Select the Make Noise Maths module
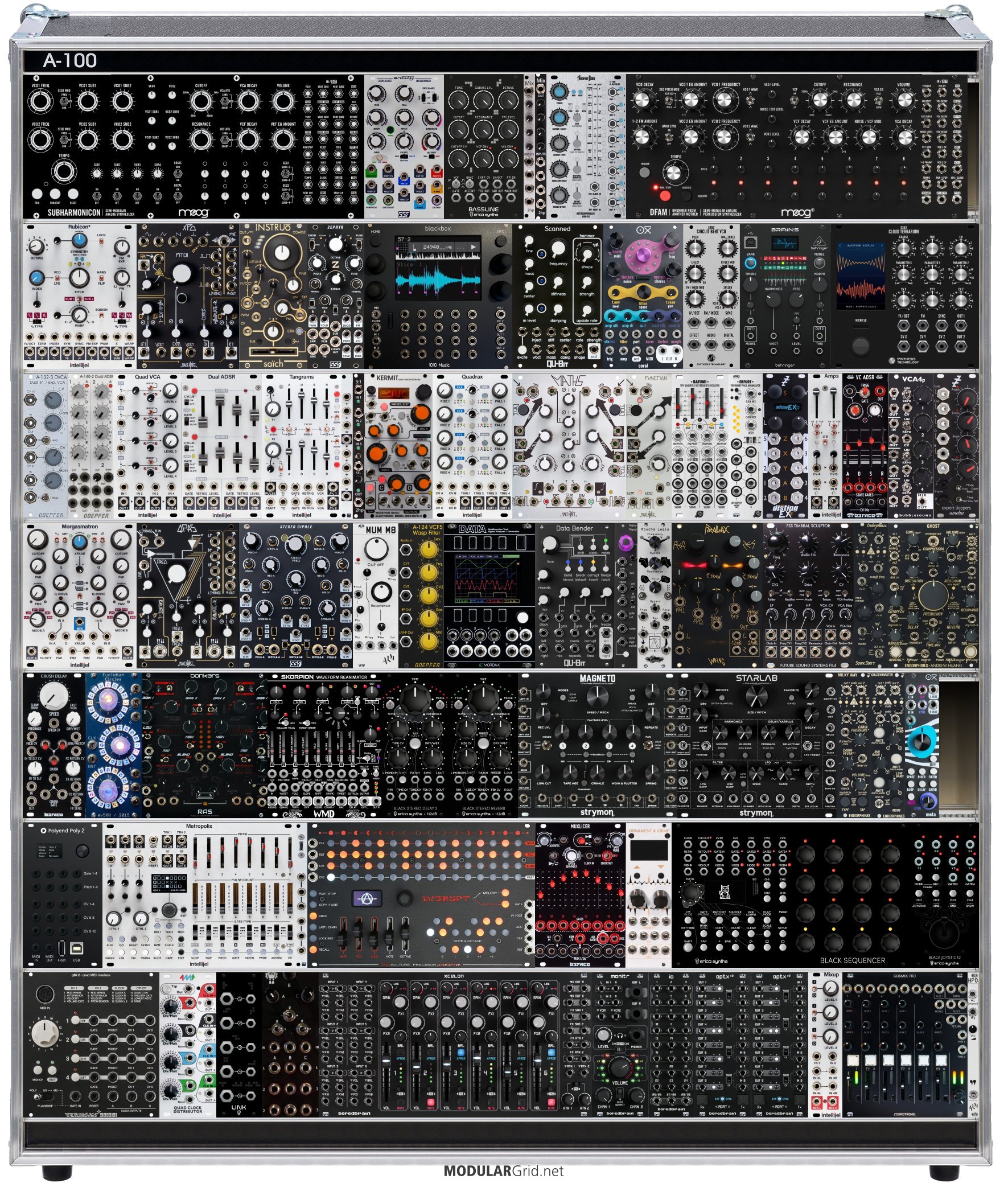Viewport: 1008px width, 1183px height. [x=570, y=446]
